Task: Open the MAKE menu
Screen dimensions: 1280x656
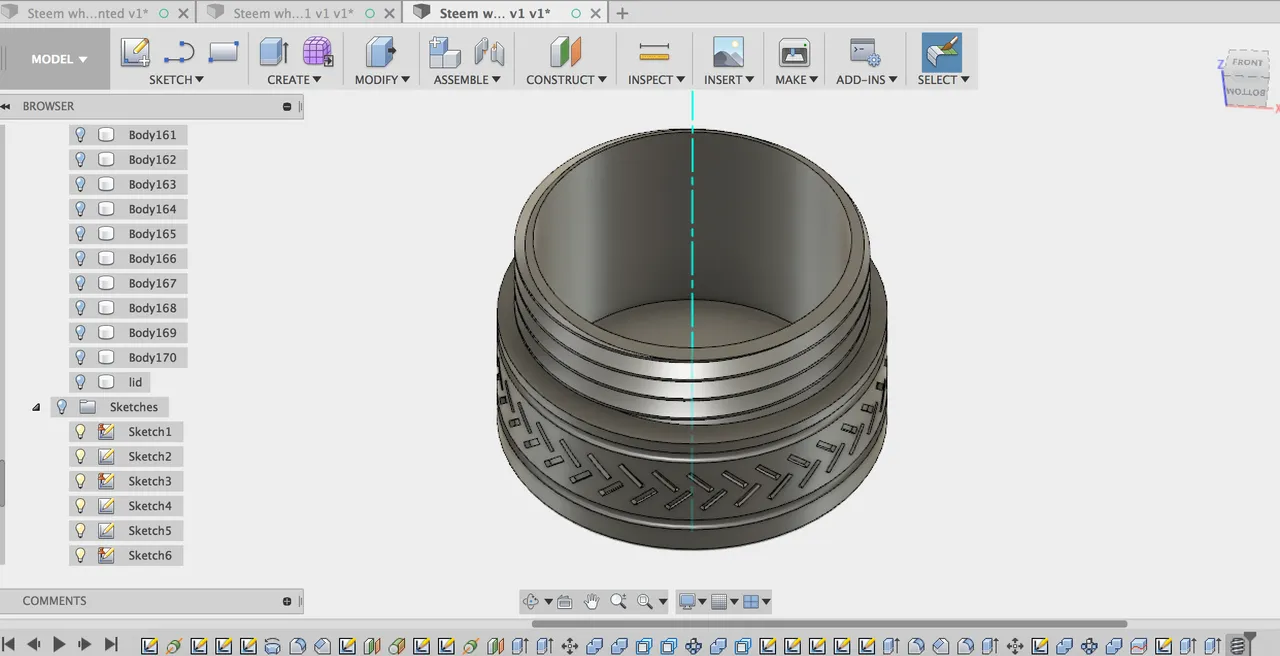Action: click(x=796, y=80)
